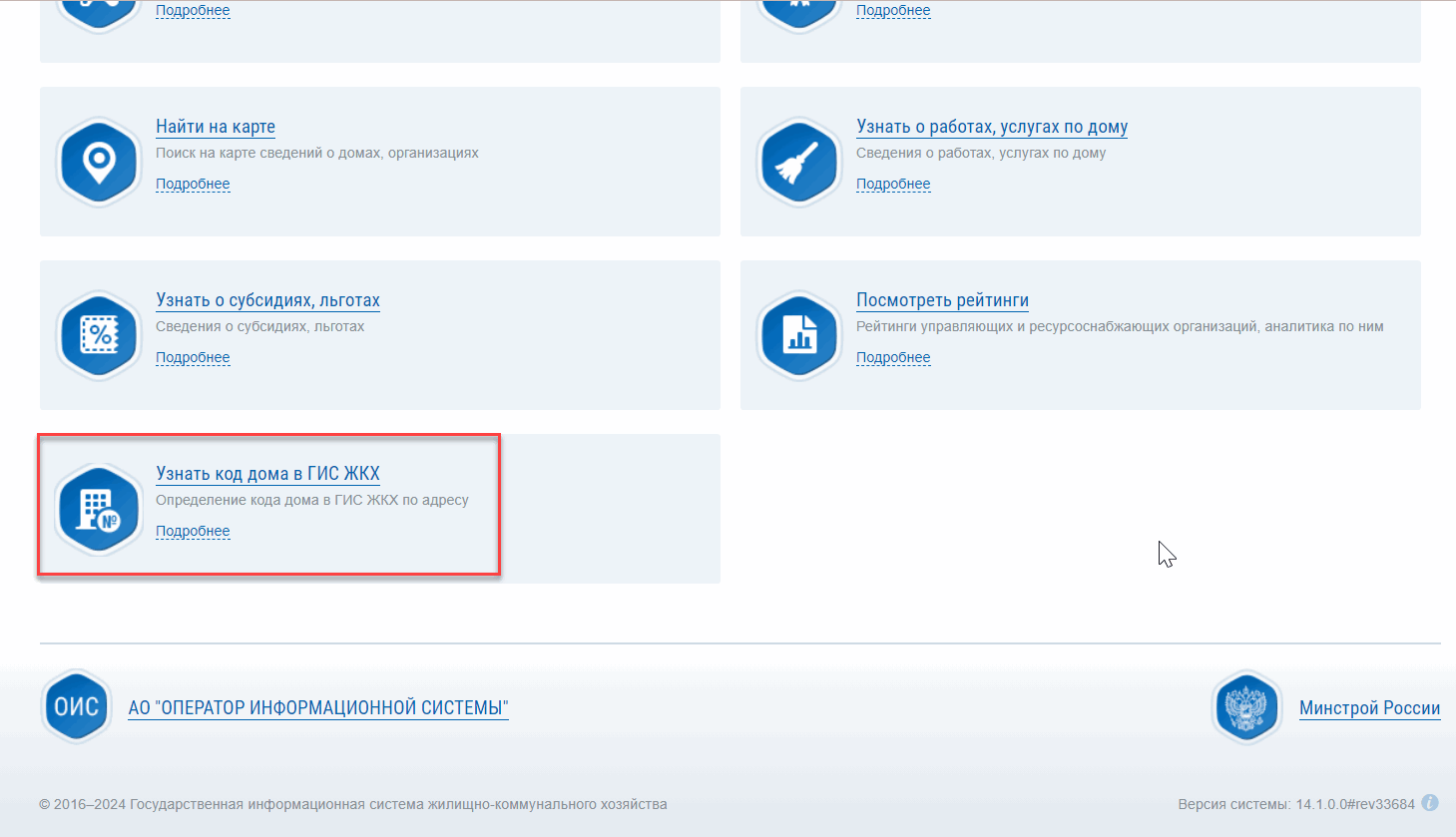
Task: Expand Подробнее under Узнать о субсидиях
Action: pyautogui.click(x=193, y=357)
